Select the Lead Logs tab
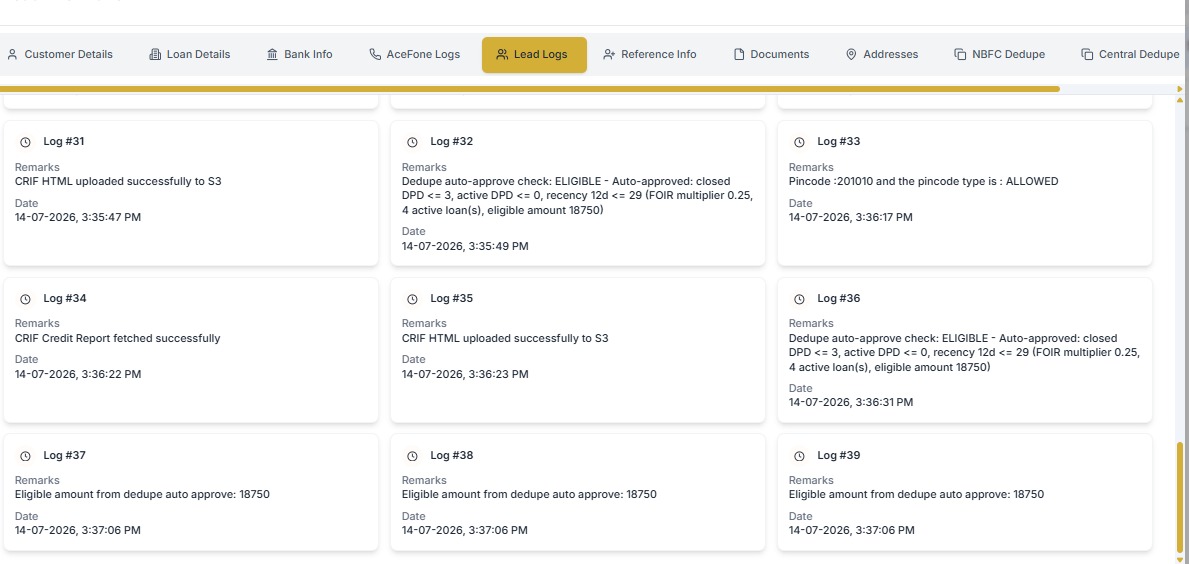 point(534,55)
